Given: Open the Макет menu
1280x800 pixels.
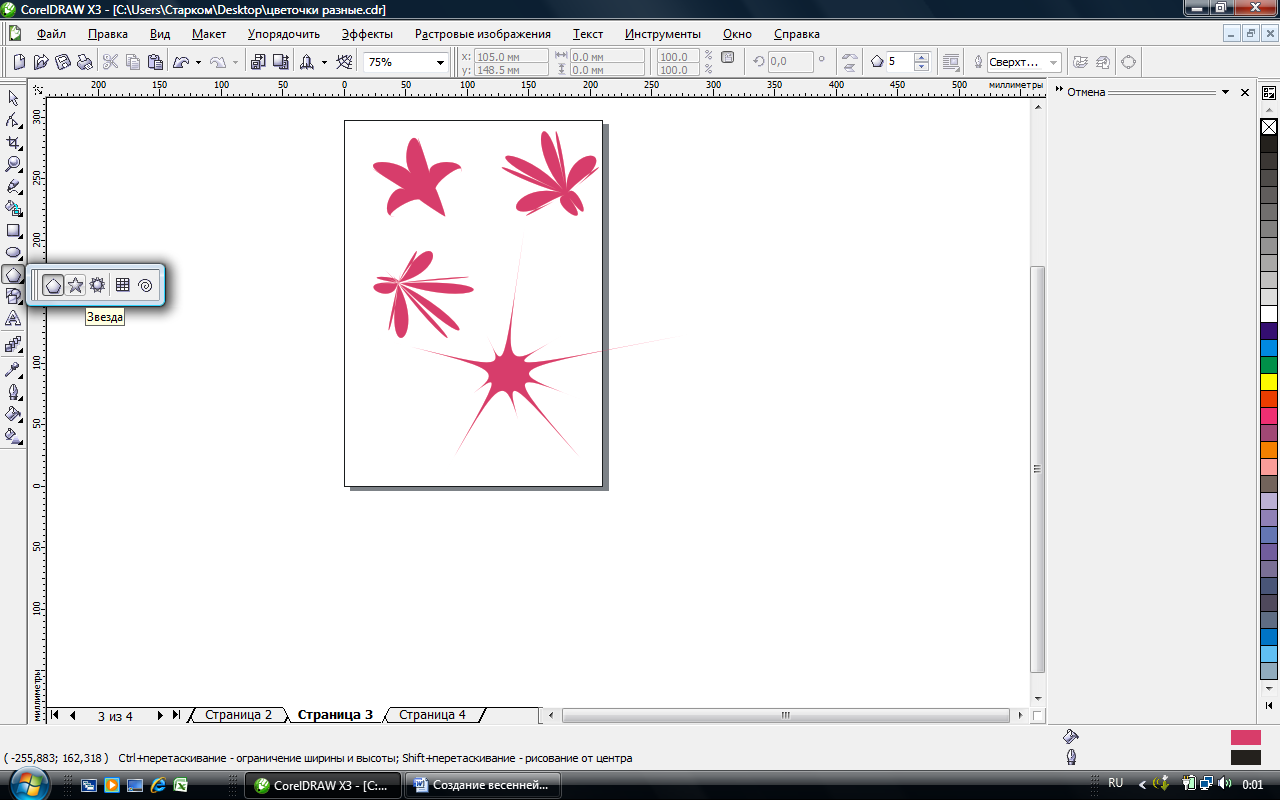Looking at the screenshot, I should (x=209, y=34).
